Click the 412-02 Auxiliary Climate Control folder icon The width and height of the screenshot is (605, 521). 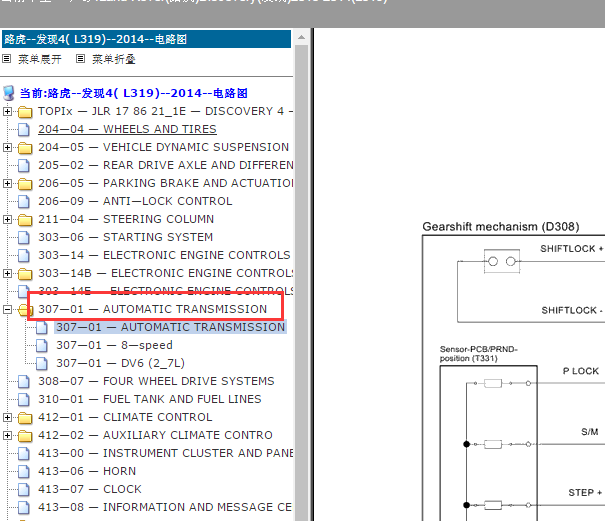pyautogui.click(x=25, y=436)
